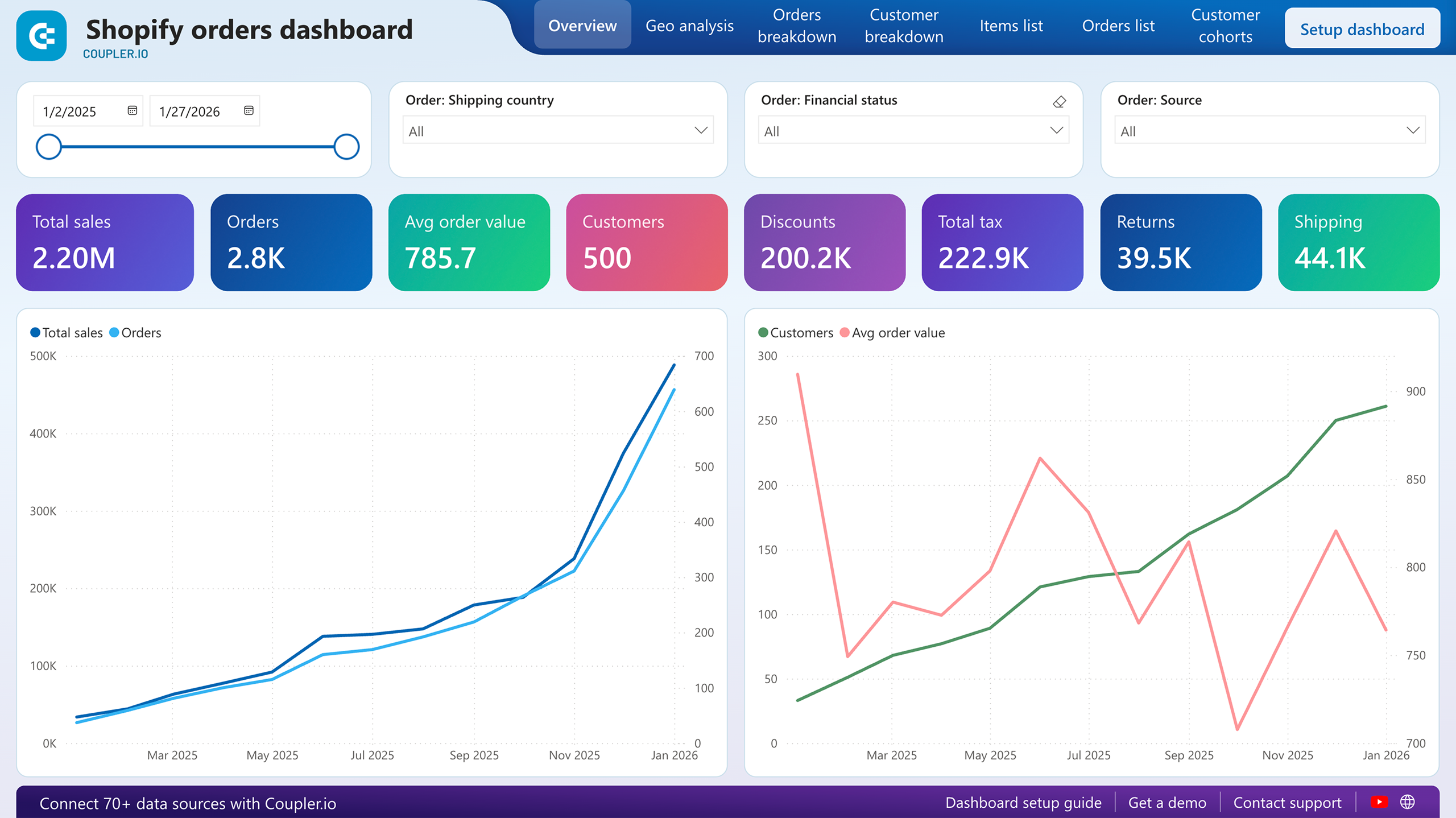This screenshot has width=1456, height=818.
Task: Open the Items list tab
Action: (1011, 26)
